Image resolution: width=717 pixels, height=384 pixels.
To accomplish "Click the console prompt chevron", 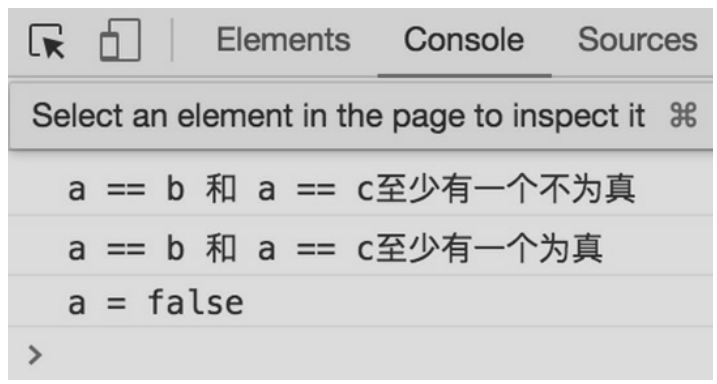I will pos(35,355).
